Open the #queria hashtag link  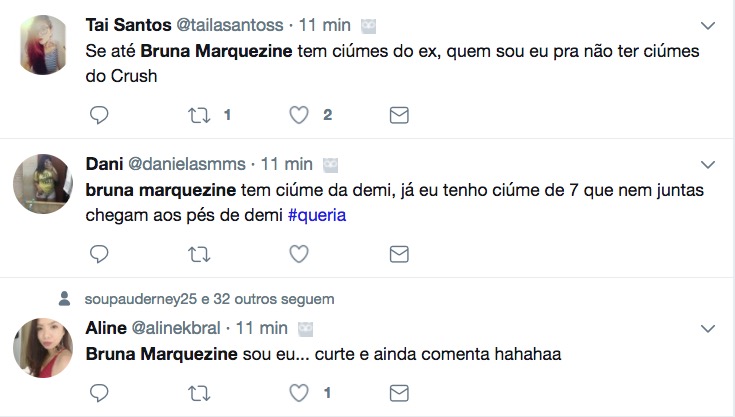[x=316, y=215]
